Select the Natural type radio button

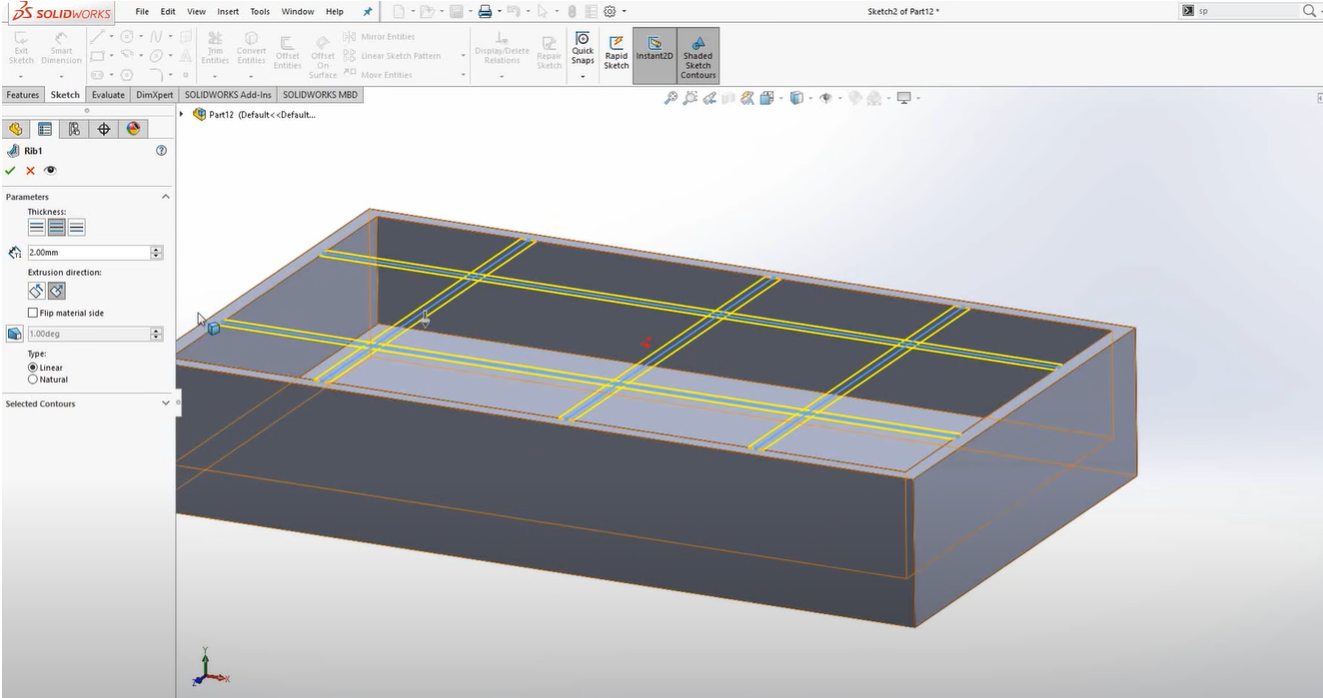point(33,379)
